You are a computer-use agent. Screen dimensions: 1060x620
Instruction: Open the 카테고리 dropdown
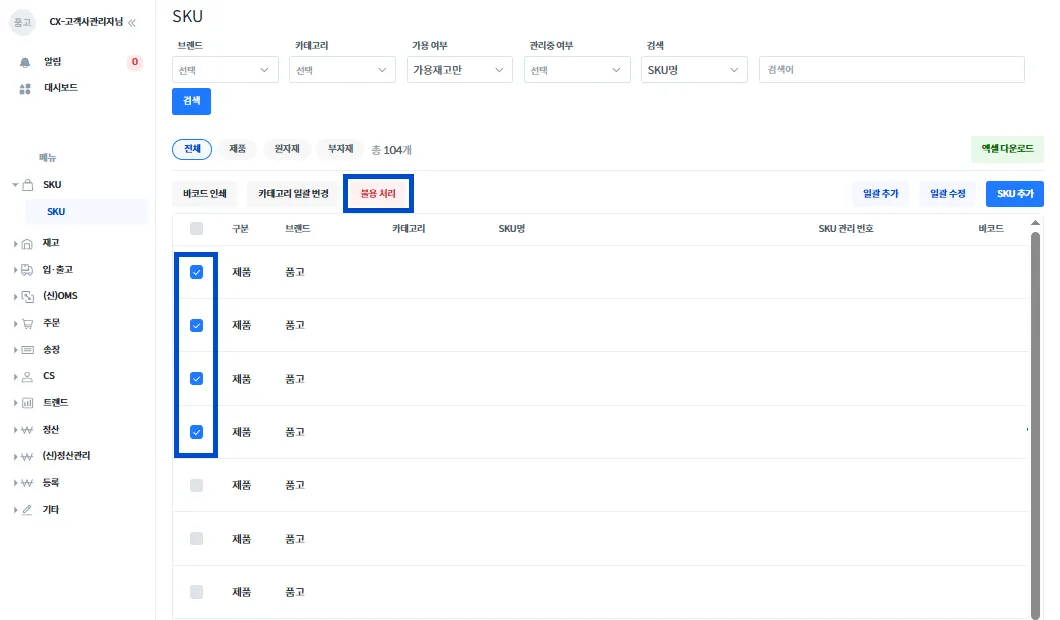click(x=342, y=70)
